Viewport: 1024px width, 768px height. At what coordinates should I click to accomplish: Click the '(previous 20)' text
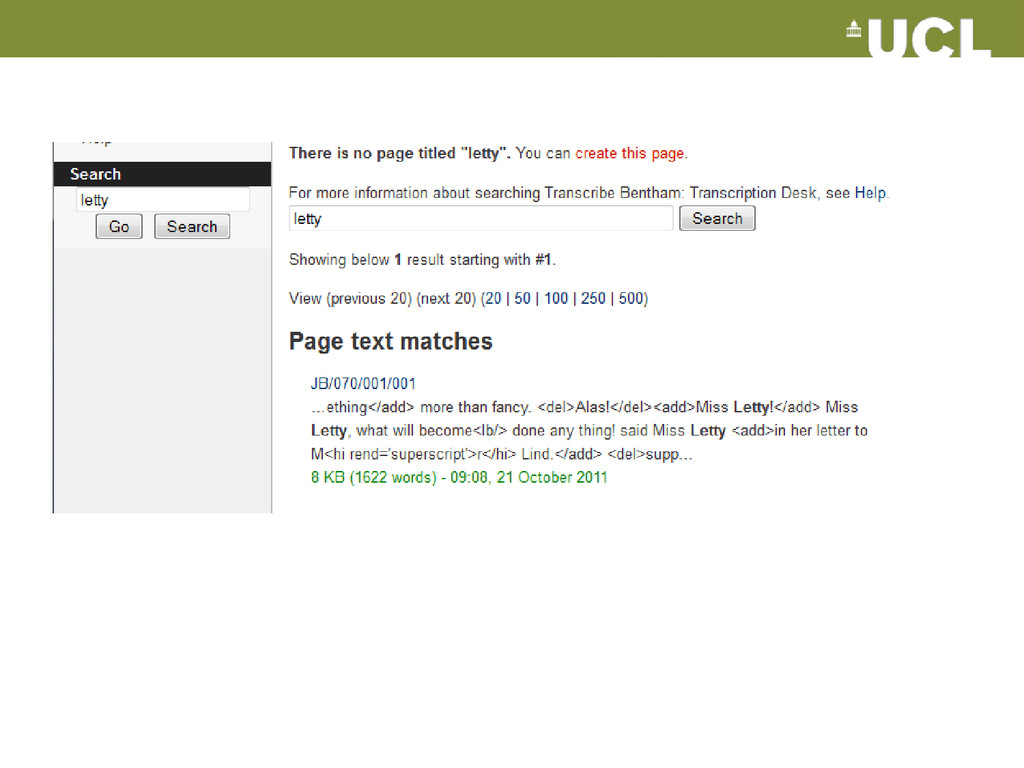click(x=369, y=298)
